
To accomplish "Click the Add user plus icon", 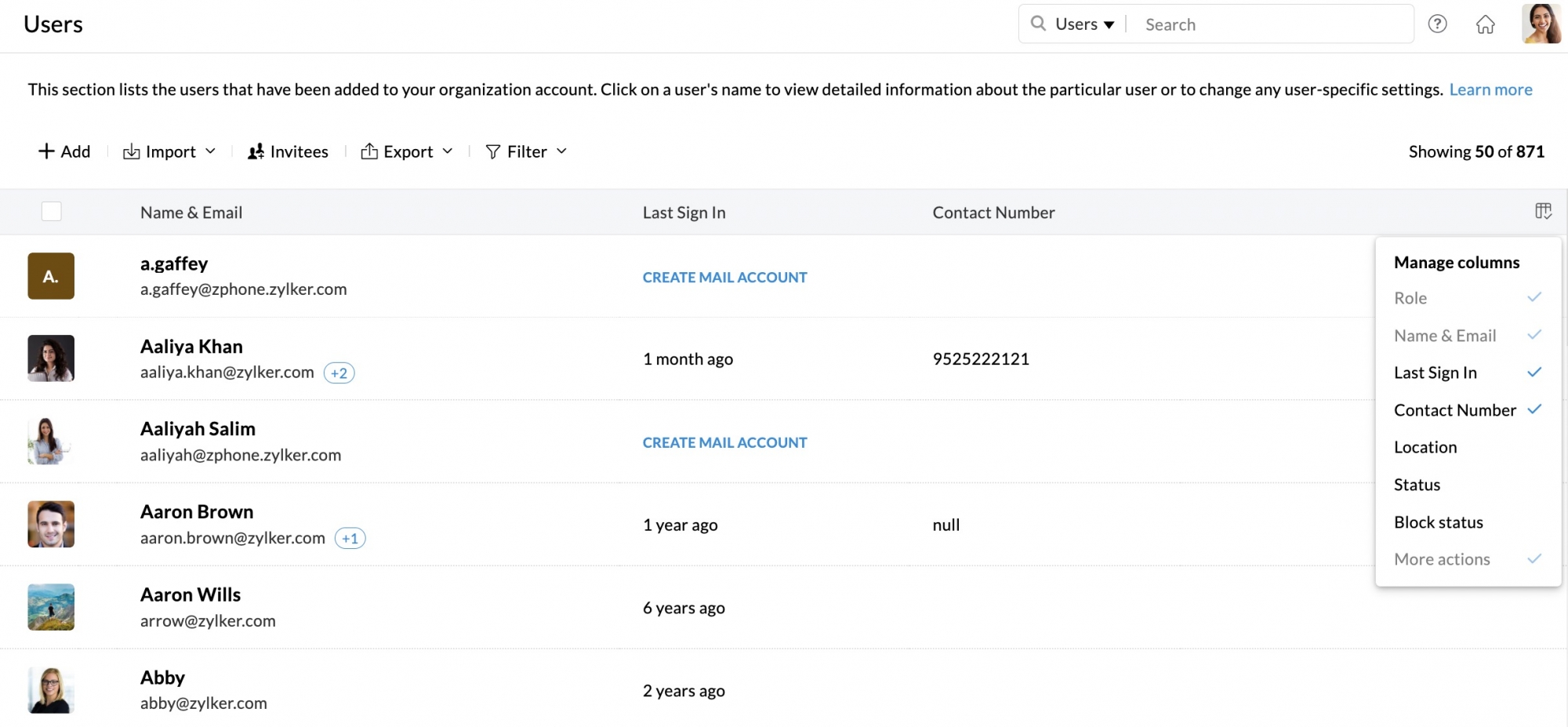I will click(x=46, y=151).
